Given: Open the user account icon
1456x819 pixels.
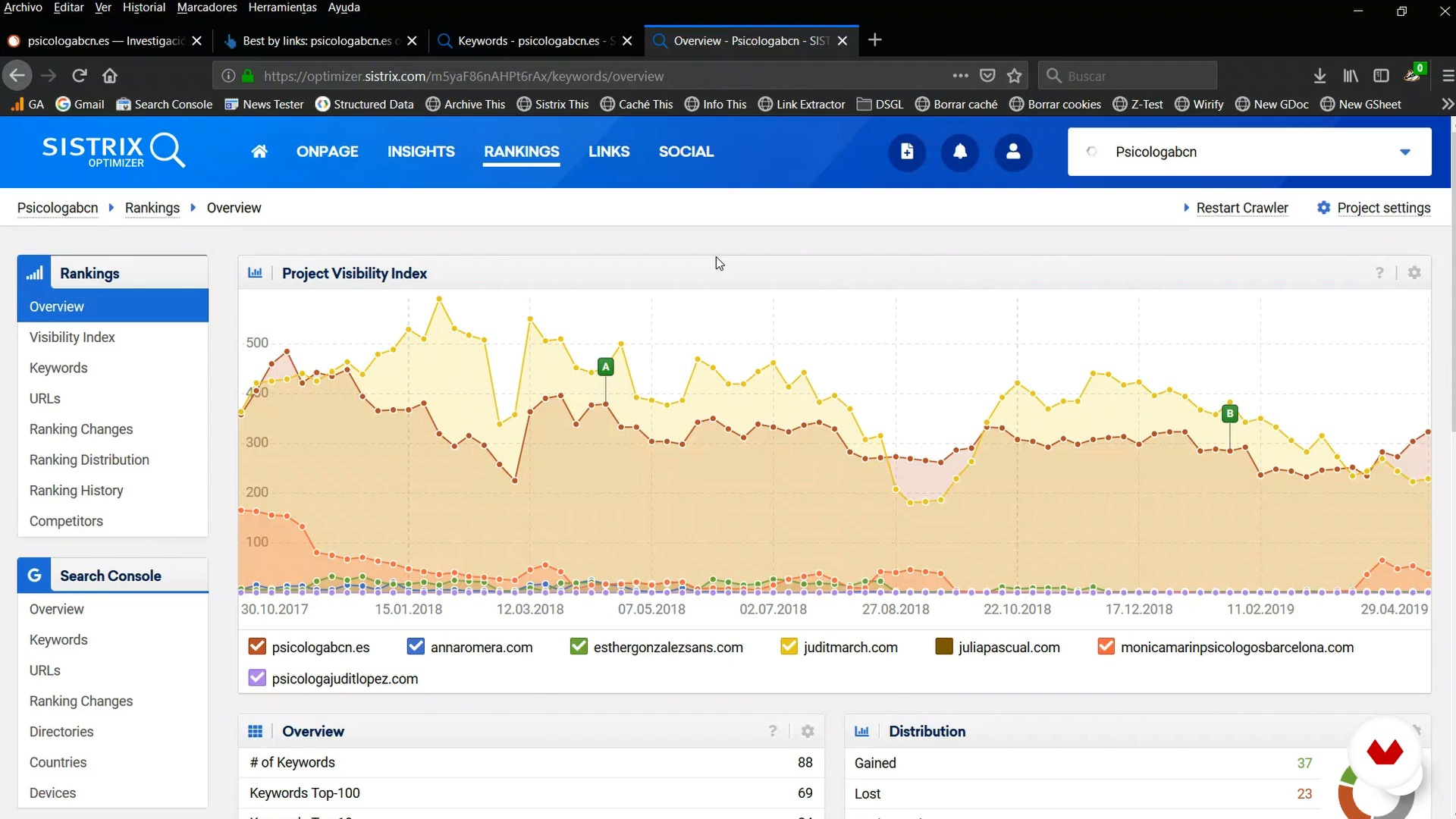Looking at the screenshot, I should pyautogui.click(x=1013, y=152).
